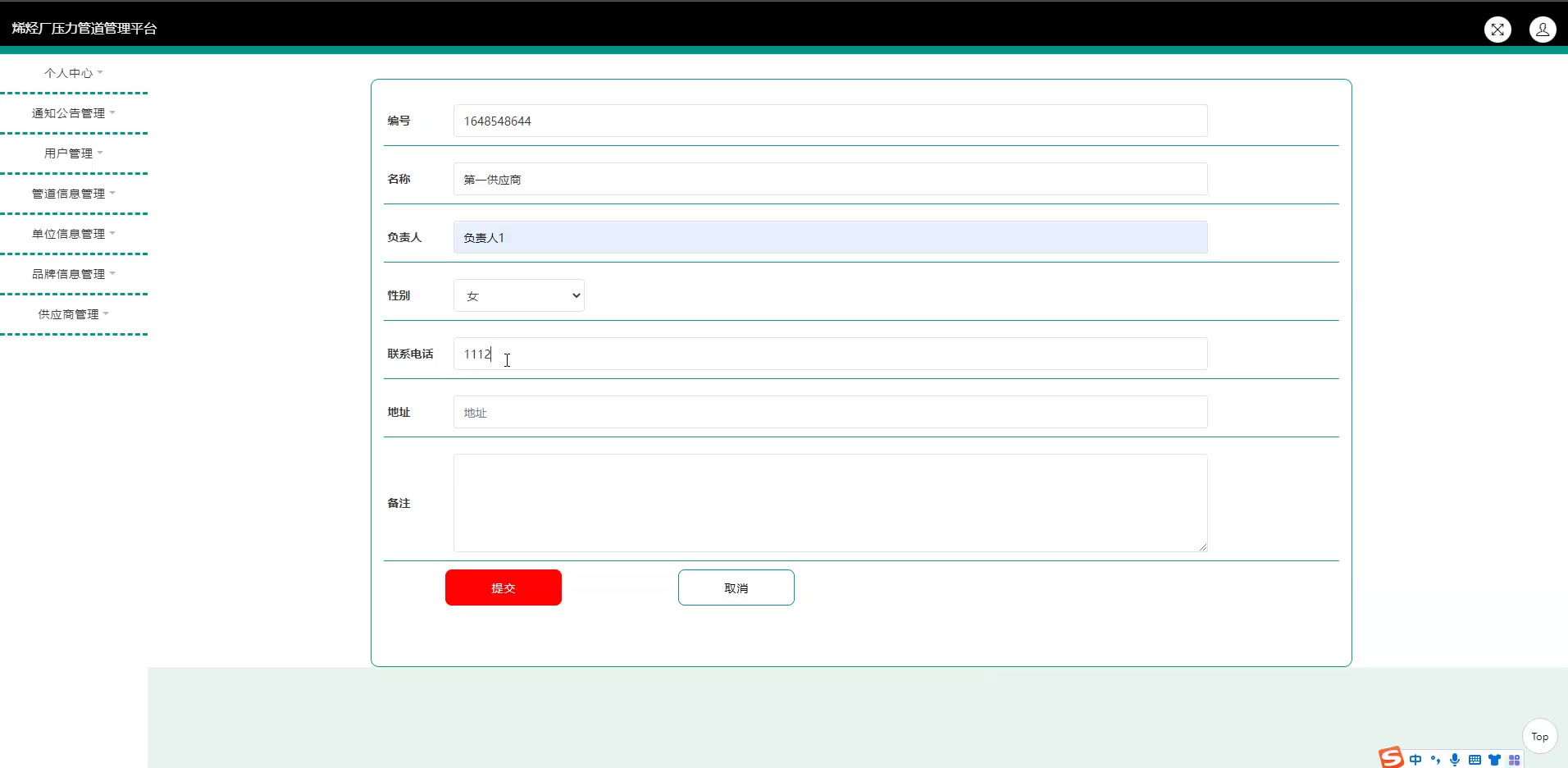1568x768 pixels.
Task: Expand the 管道信息管理 sidebar menu
Action: pos(74,194)
